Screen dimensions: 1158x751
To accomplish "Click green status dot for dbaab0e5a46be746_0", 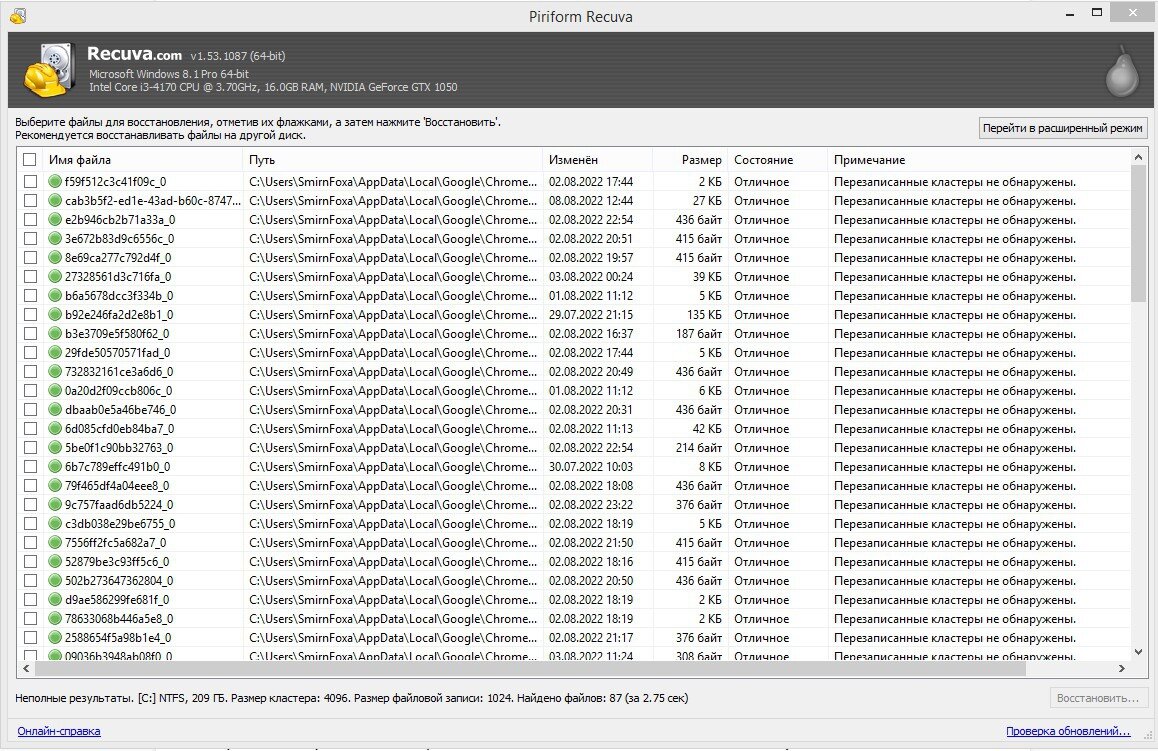I will pyautogui.click(x=55, y=409).
